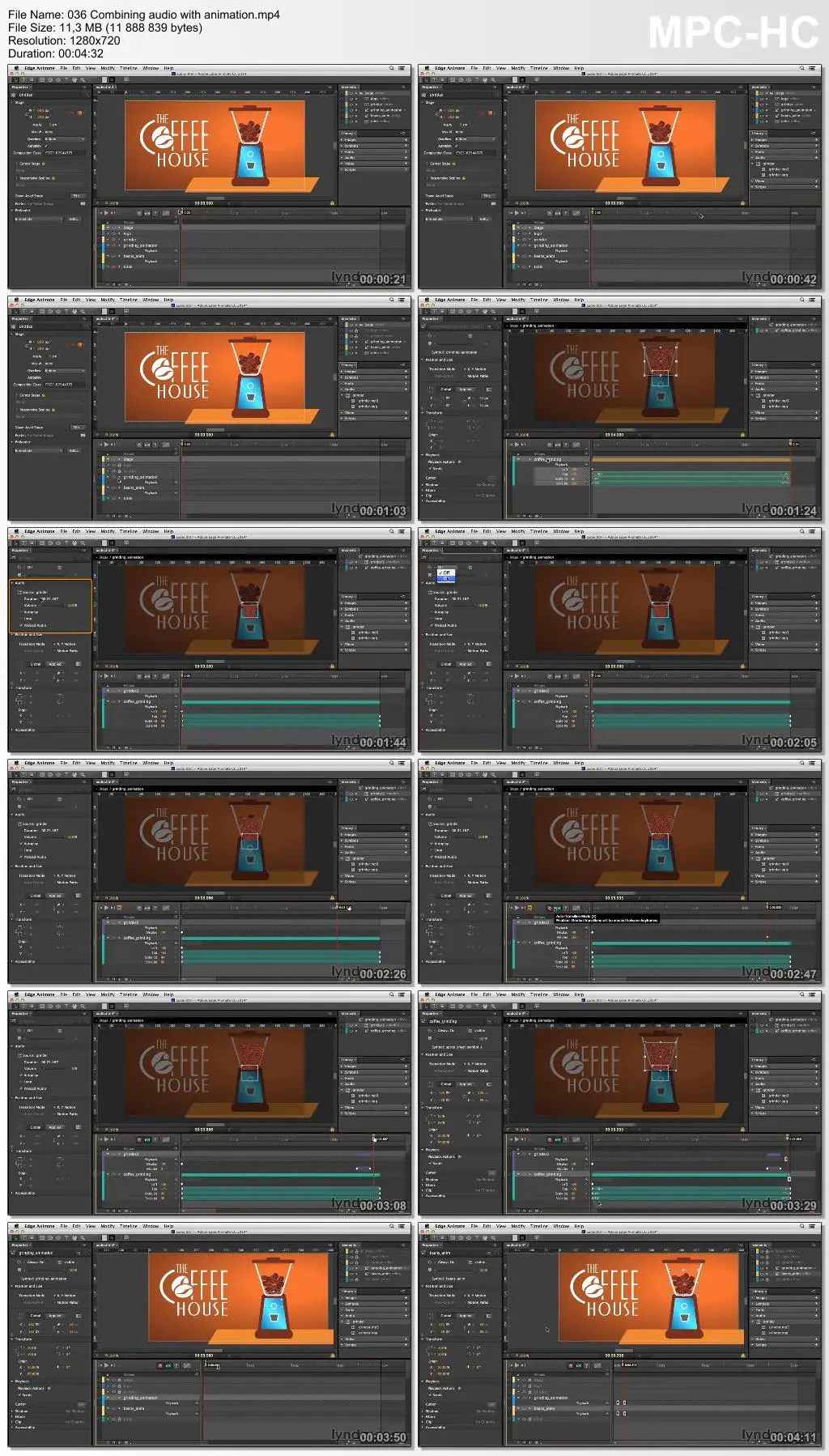Screen dimensions: 829x1456
Task: Choose the On option in the 00:02:05 frame
Action: tap(446, 578)
